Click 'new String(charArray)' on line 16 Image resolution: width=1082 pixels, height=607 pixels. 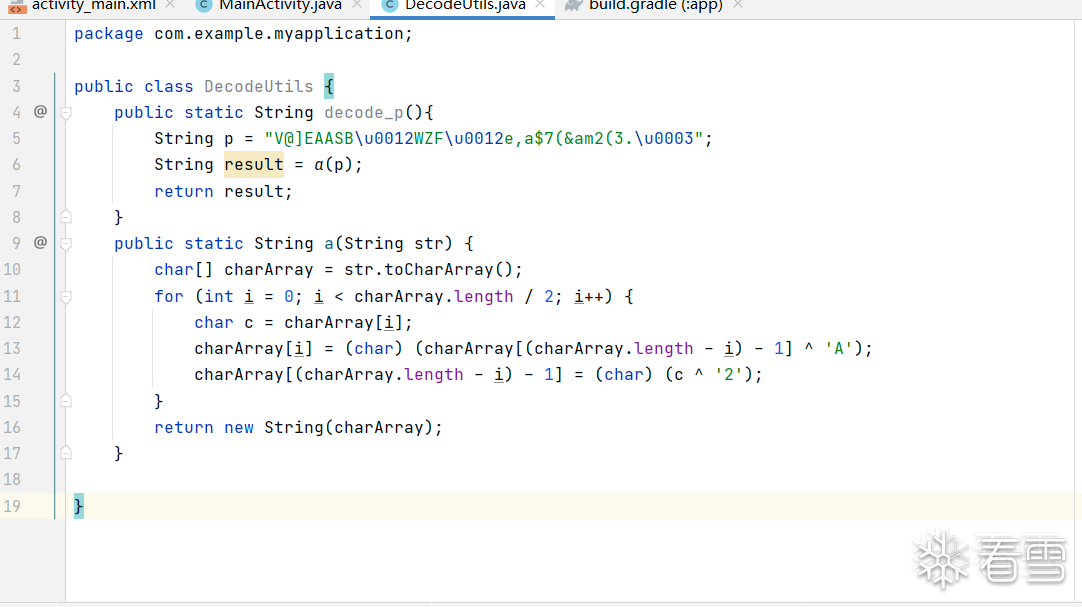point(328,427)
